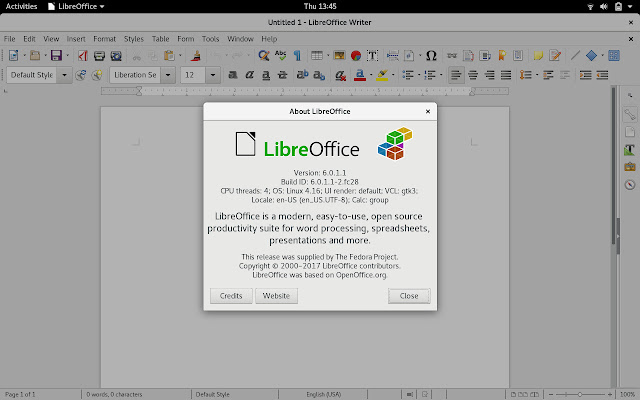This screenshot has height=400, width=640.
Task: Toggle Print Preview icon
Action: tap(116, 56)
